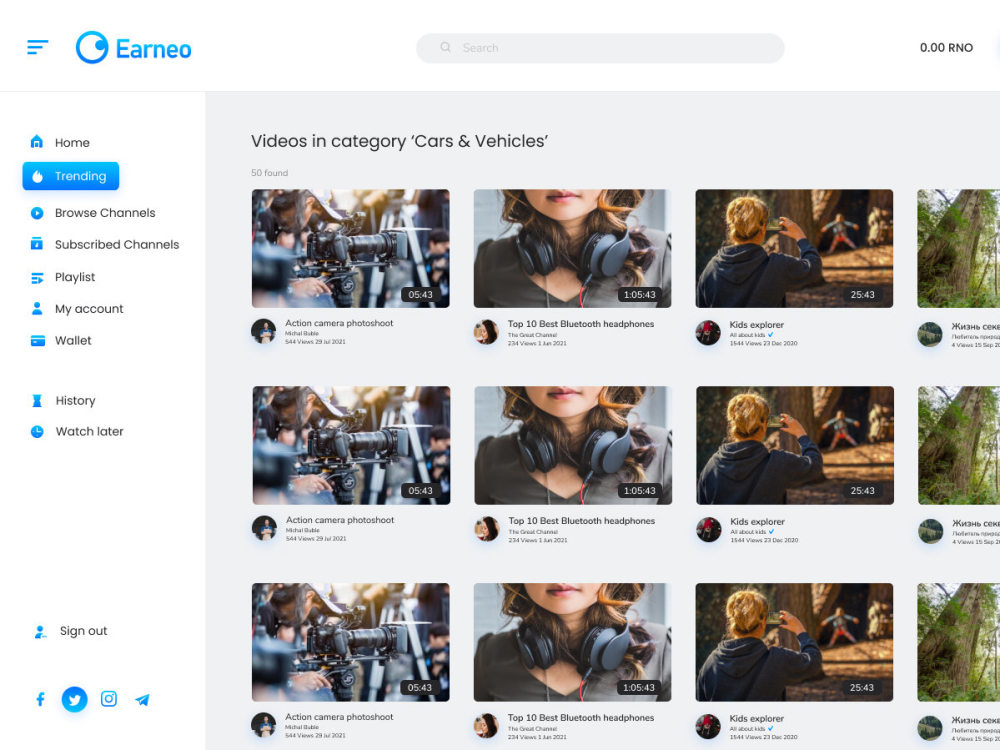Click bottom row 'Top 10 Best Bluetooth headphones' title
This screenshot has width=1000, height=750.
(581, 717)
